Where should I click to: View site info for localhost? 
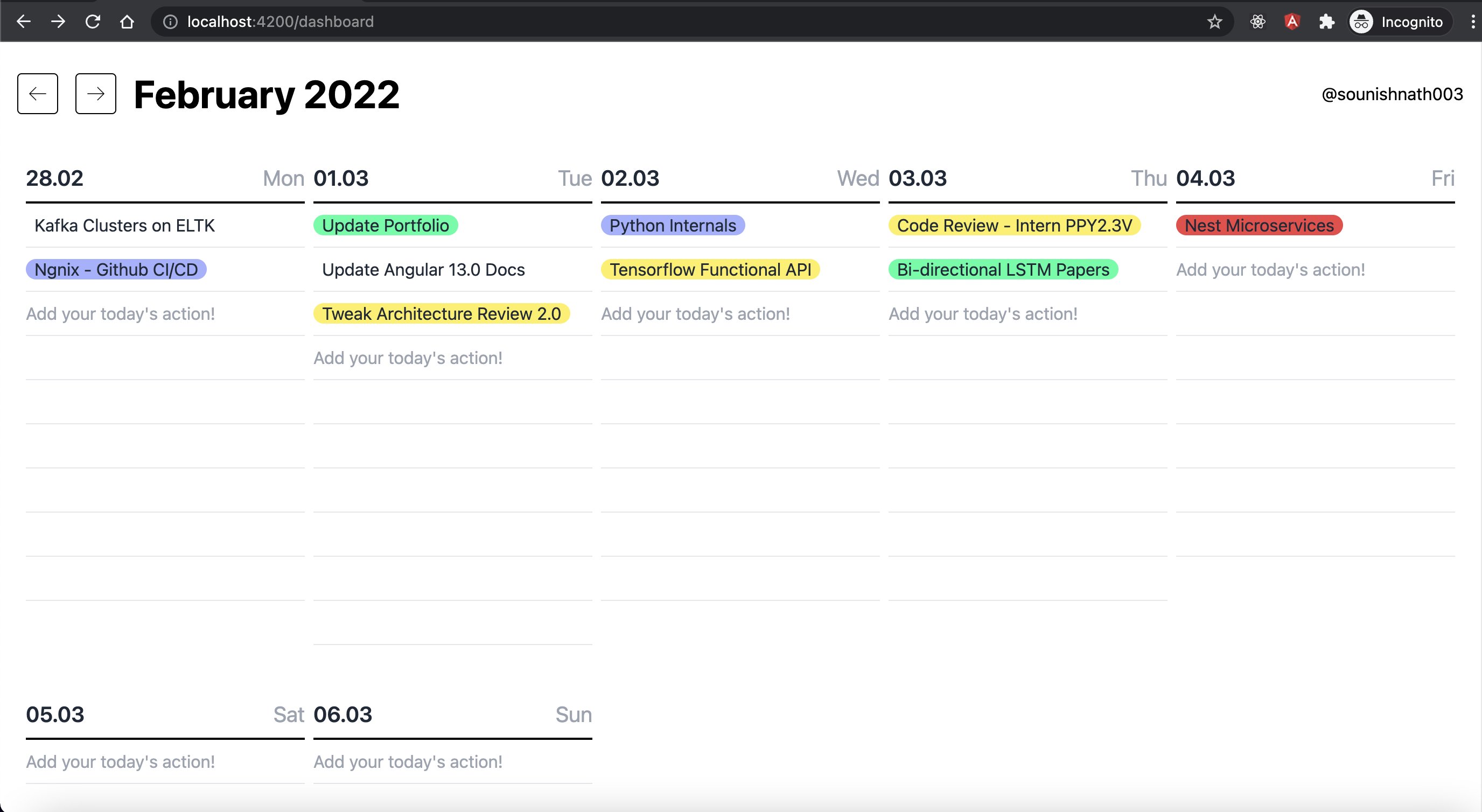click(170, 22)
